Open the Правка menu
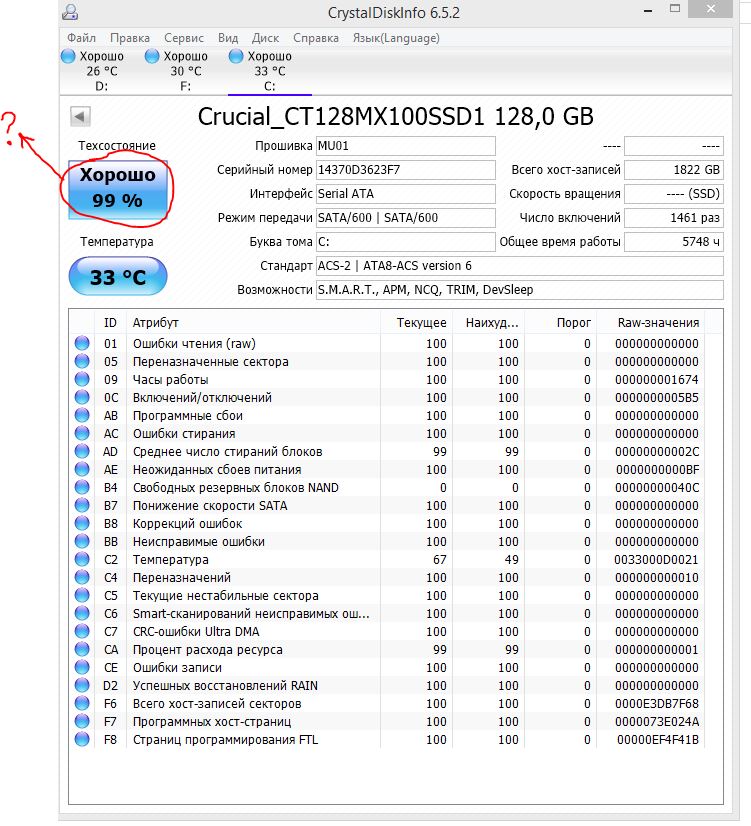Viewport: 751px width, 826px height. (130, 38)
